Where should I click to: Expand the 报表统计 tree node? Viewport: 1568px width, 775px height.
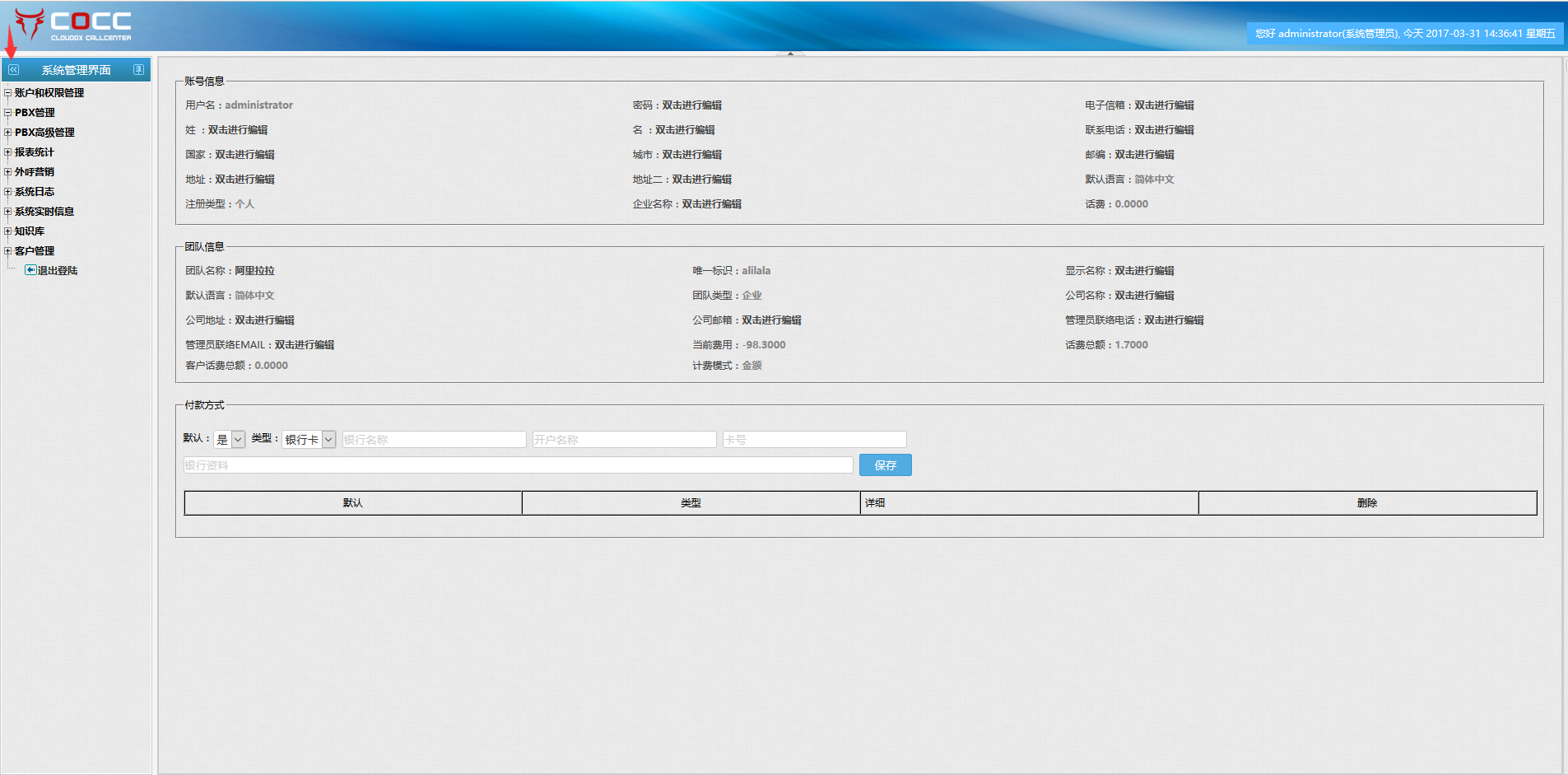tap(8, 152)
